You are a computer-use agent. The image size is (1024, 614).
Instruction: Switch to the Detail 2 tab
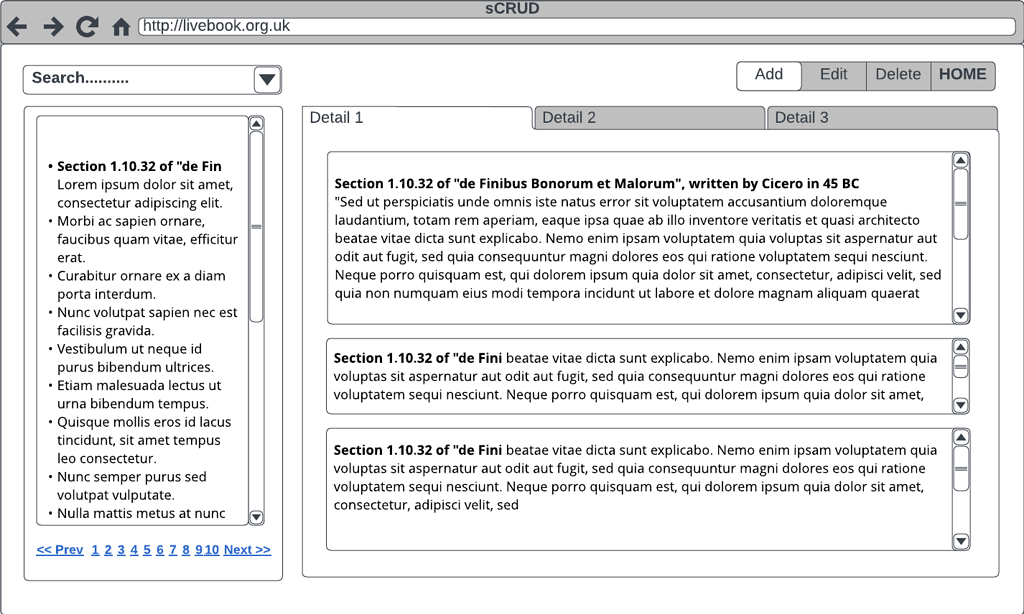coord(648,118)
